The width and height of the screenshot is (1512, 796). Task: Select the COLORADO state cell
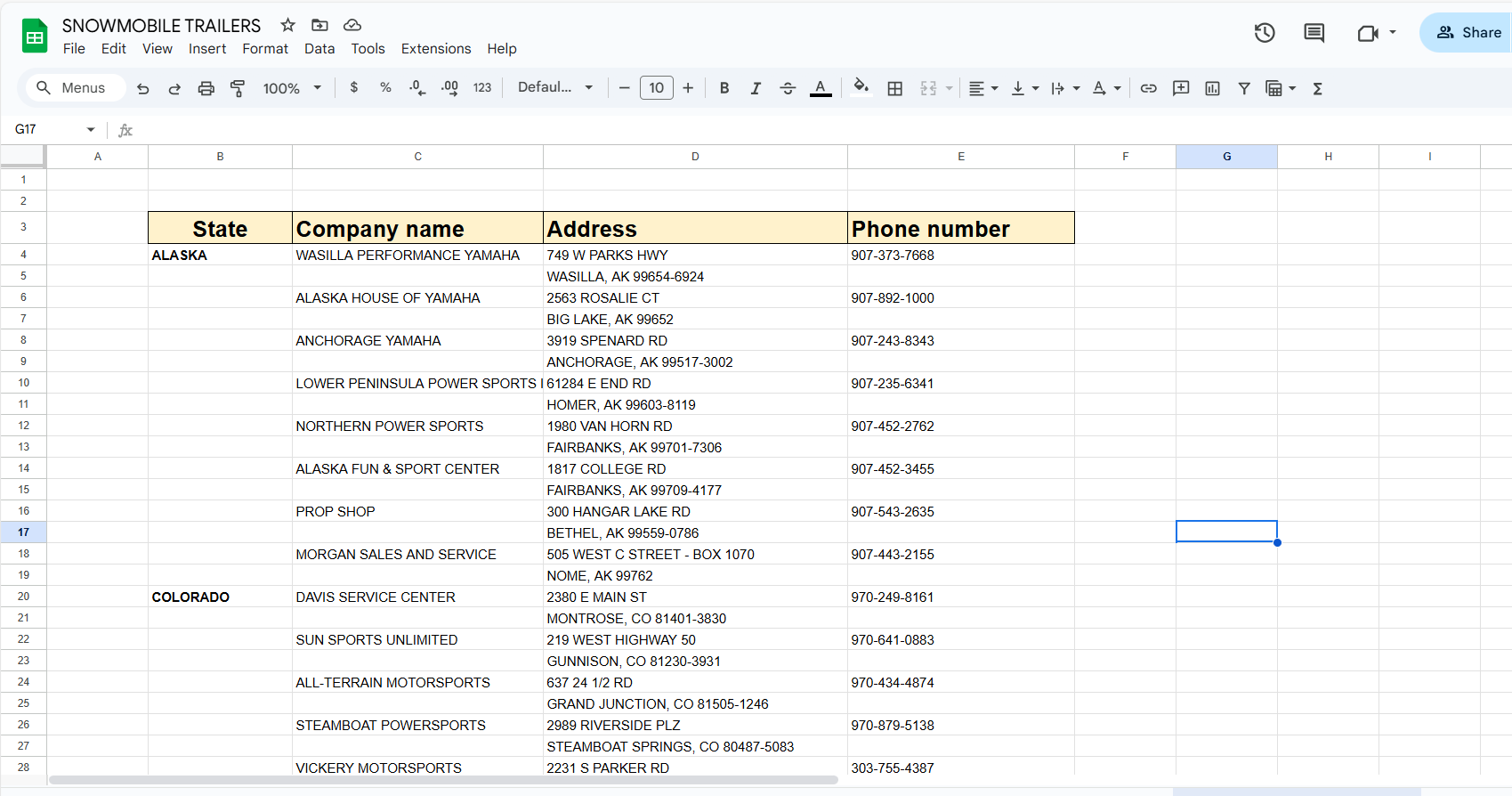pos(220,597)
